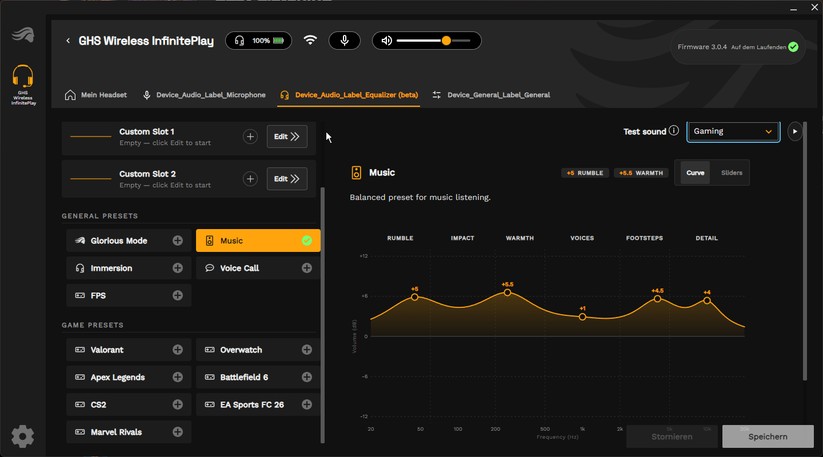Click the Music speaker icon in header

tap(356, 173)
